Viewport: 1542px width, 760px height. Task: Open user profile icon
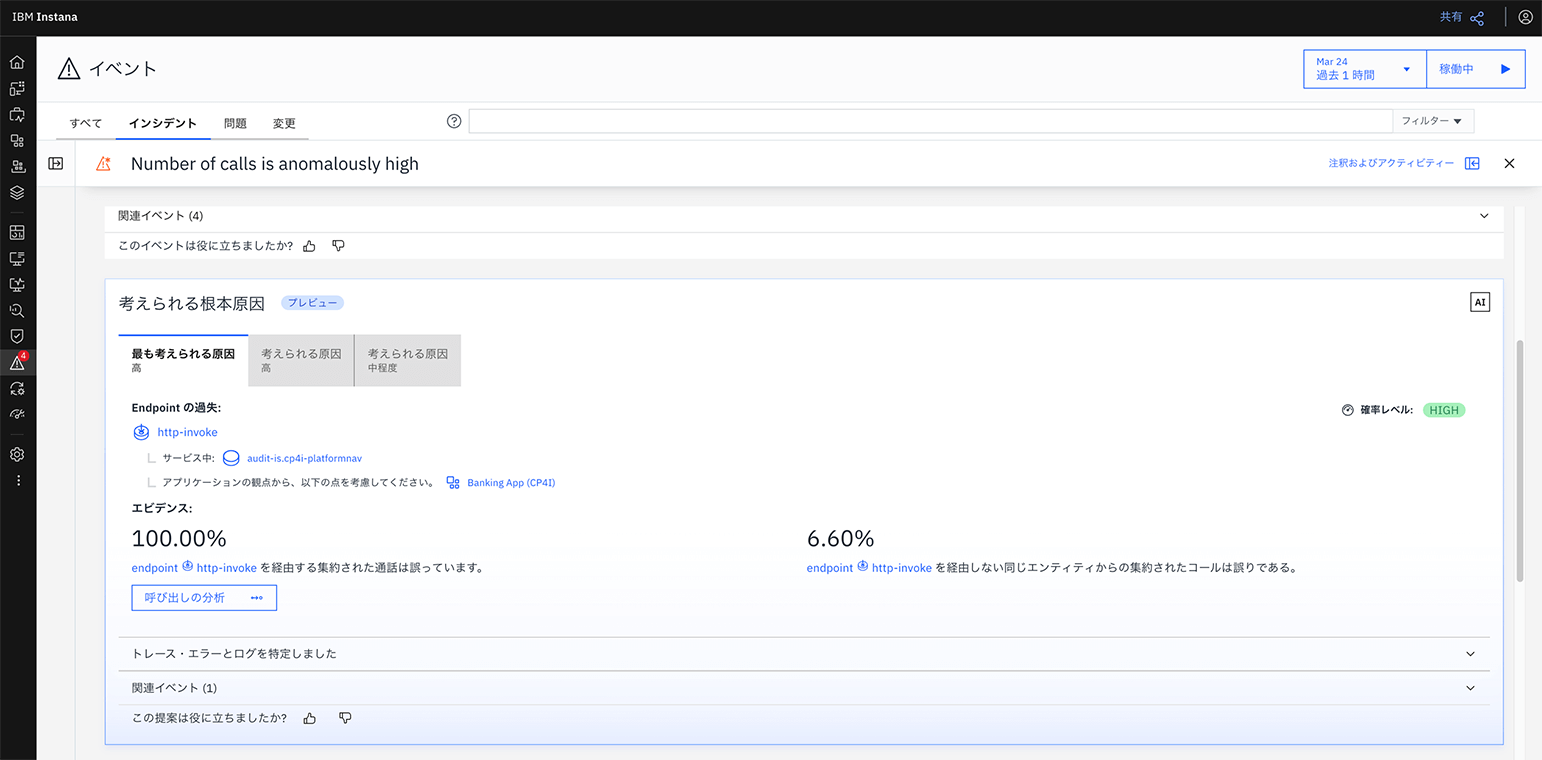click(1525, 17)
